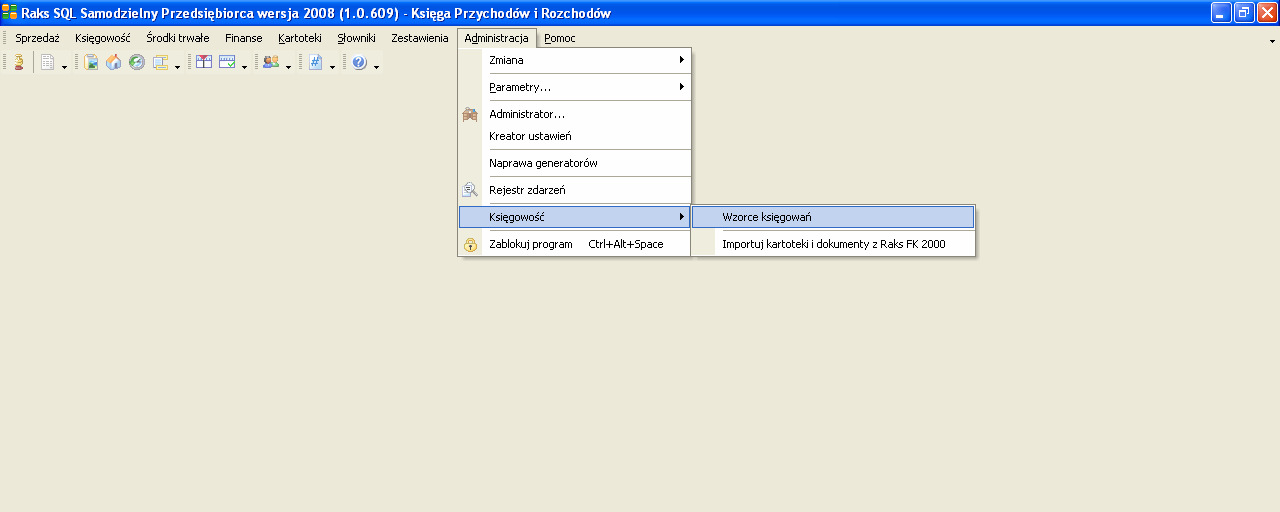Expand the Parametry… submenu

click(575, 87)
